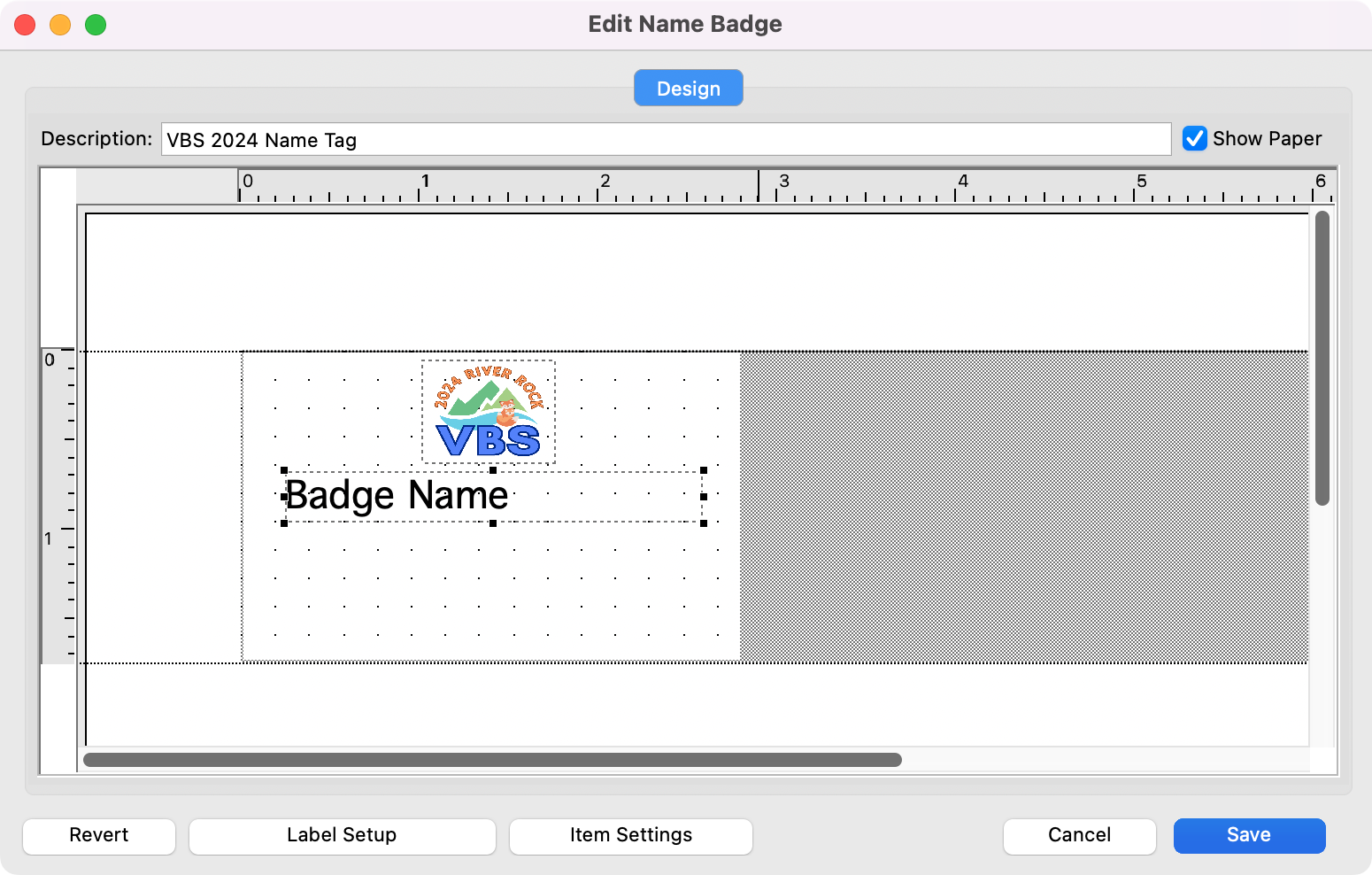Cancel editing the name badge
Image resolution: width=1372 pixels, height=875 pixels.
coord(1079,835)
